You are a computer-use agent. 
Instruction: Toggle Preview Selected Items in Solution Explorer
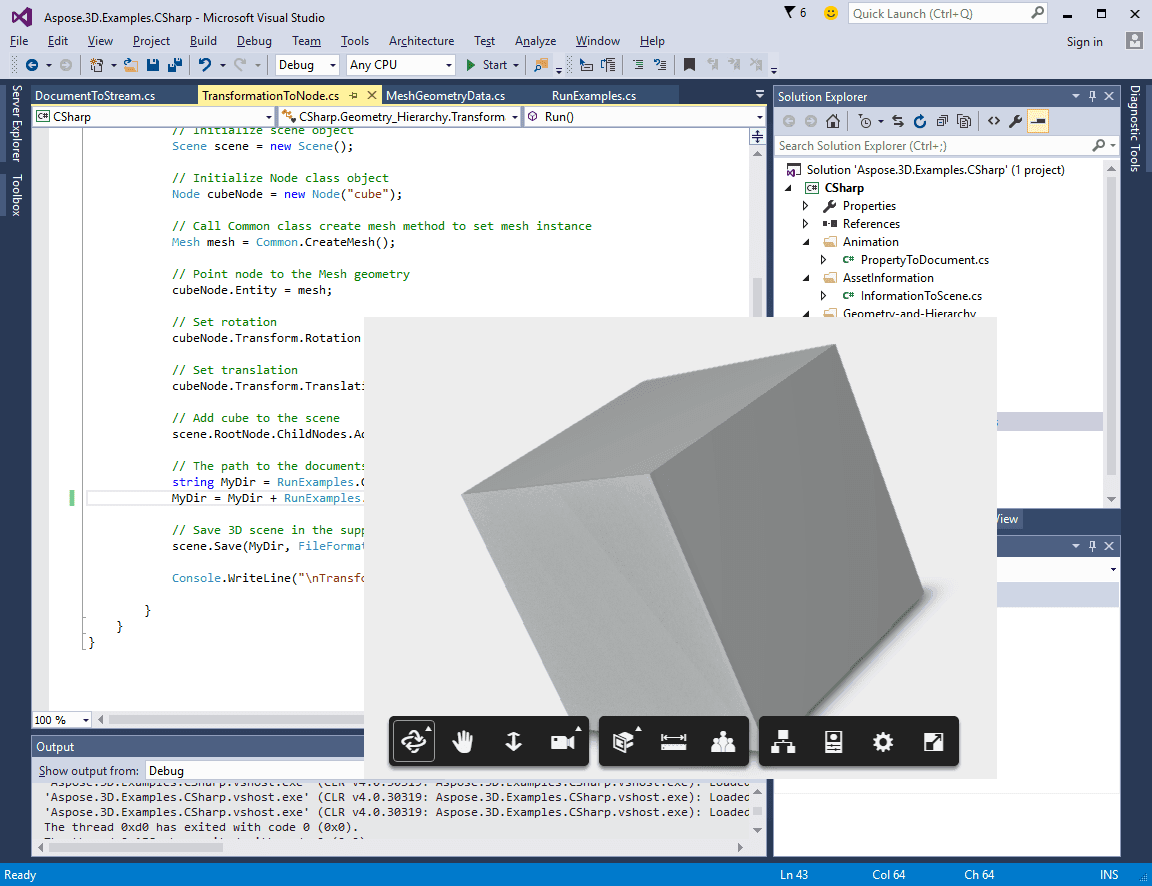pyautogui.click(x=1037, y=121)
